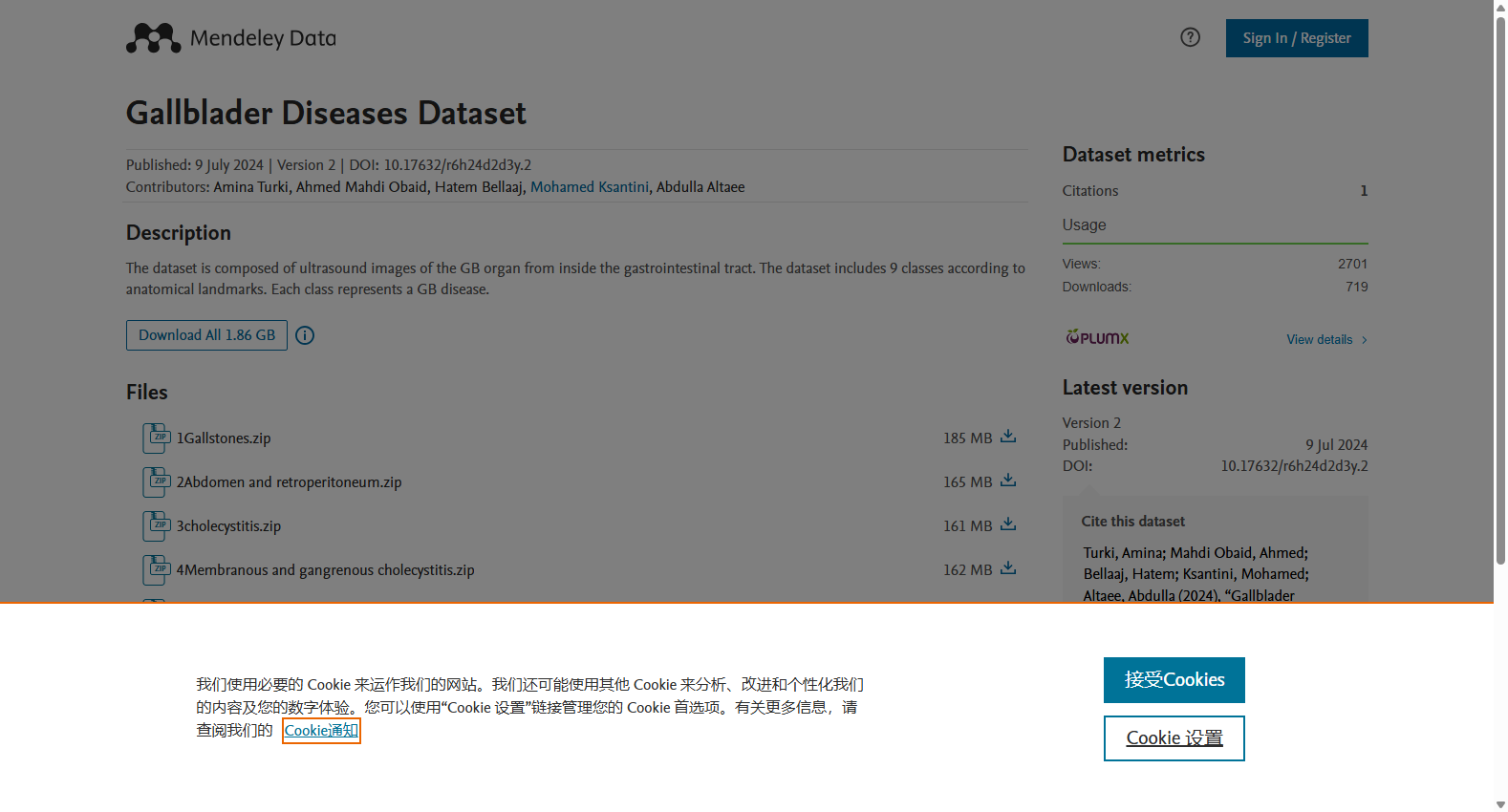
Task: Click Views count 2701
Action: click(1352, 264)
